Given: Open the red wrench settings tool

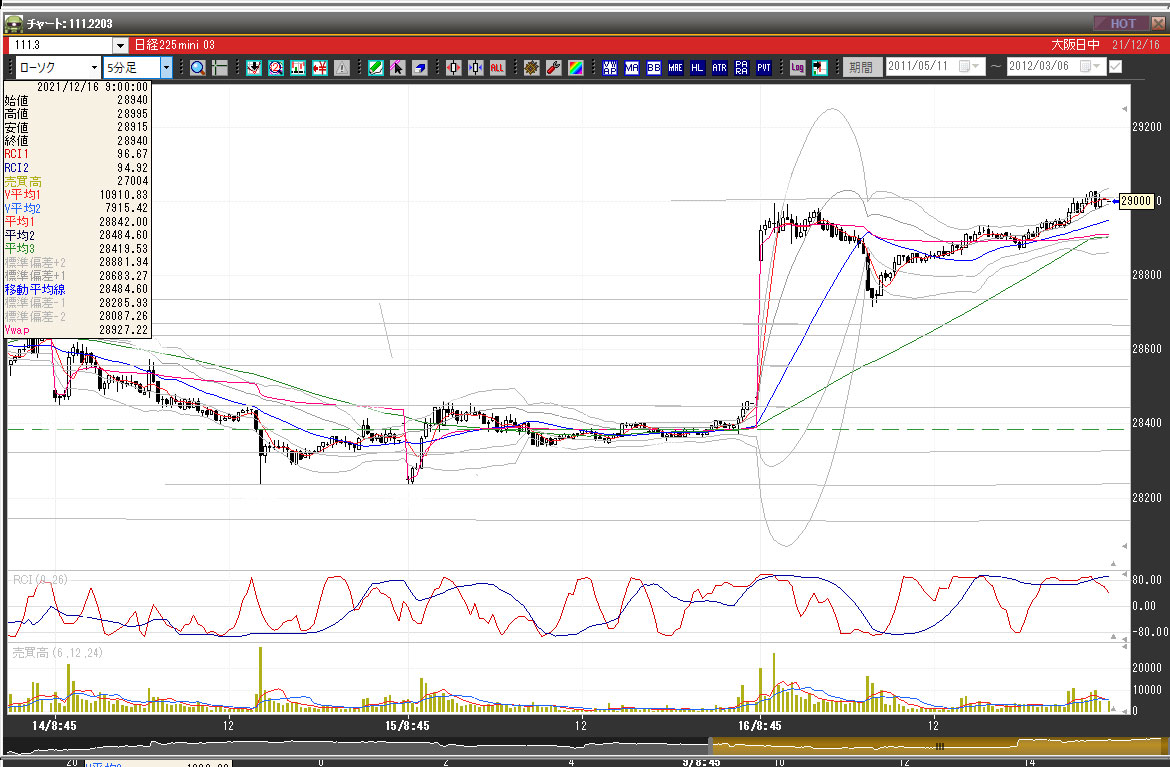Looking at the screenshot, I should pos(554,68).
